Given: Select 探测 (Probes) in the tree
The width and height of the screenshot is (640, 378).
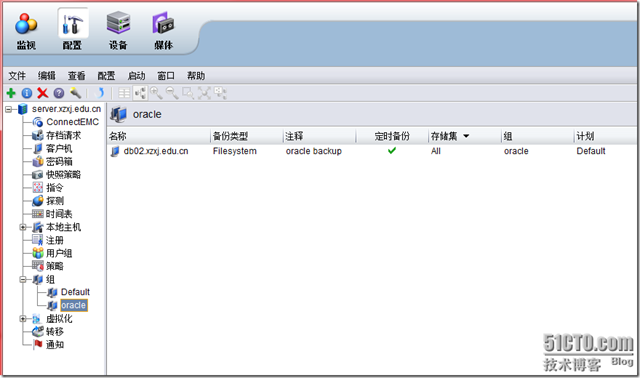Looking at the screenshot, I should click(54, 200).
